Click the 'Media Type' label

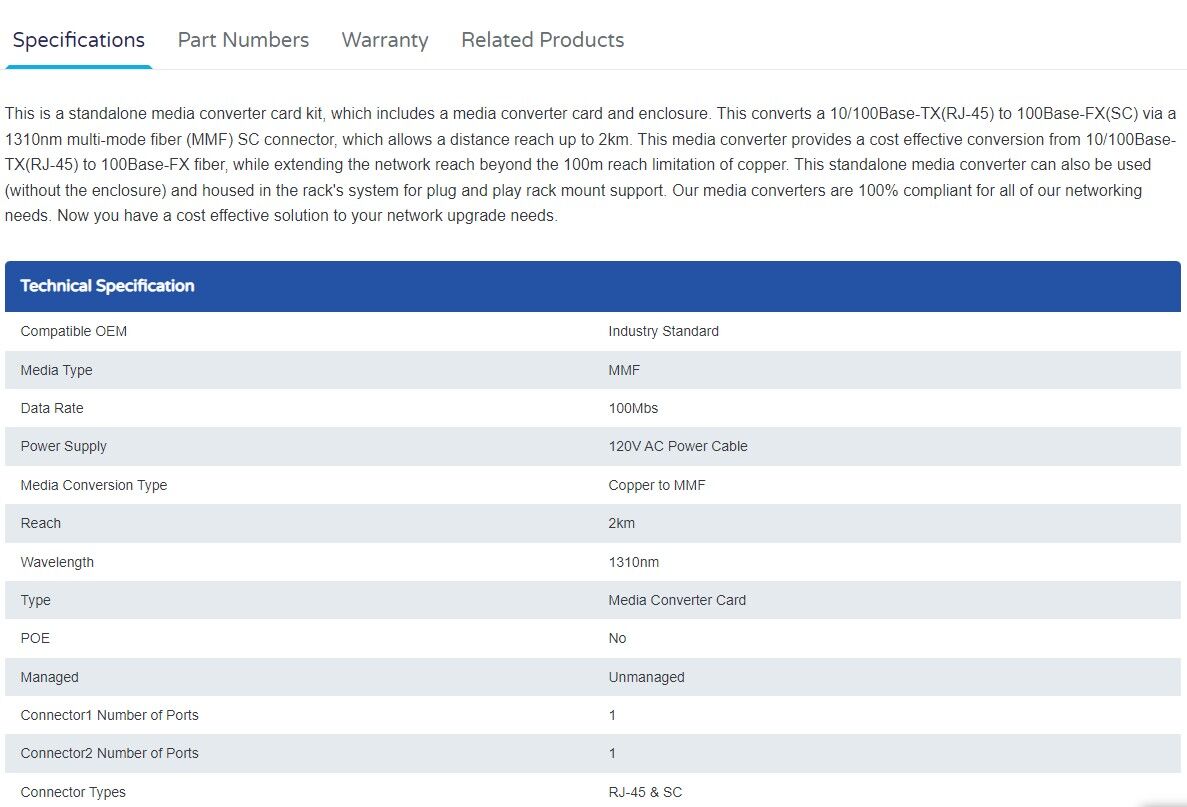coord(57,370)
